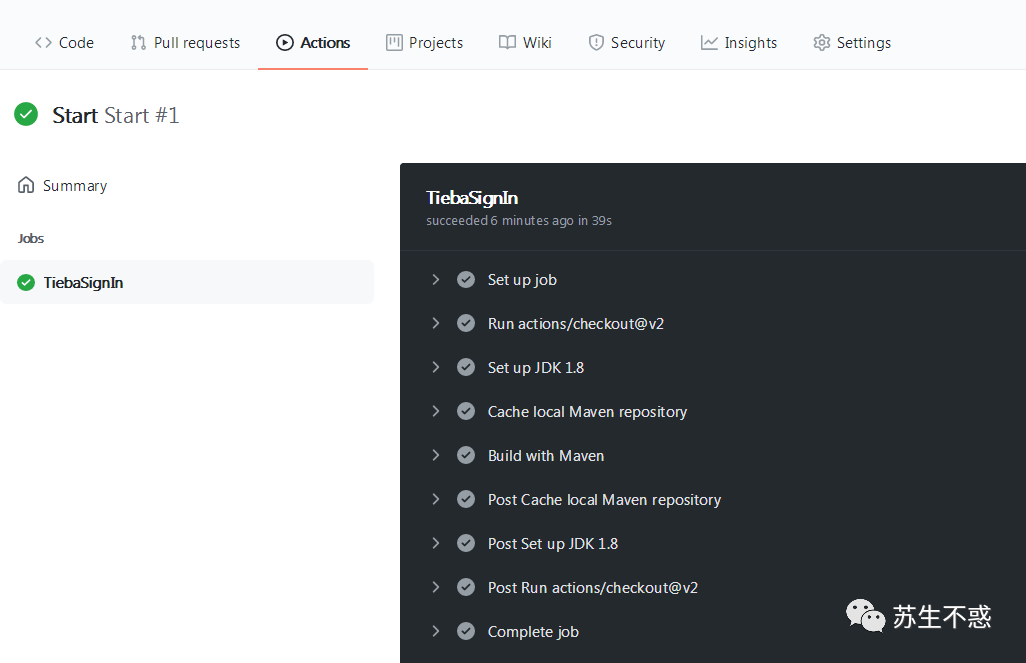Click the Projects board icon
Screen dimensions: 1026x663
[x=394, y=43]
